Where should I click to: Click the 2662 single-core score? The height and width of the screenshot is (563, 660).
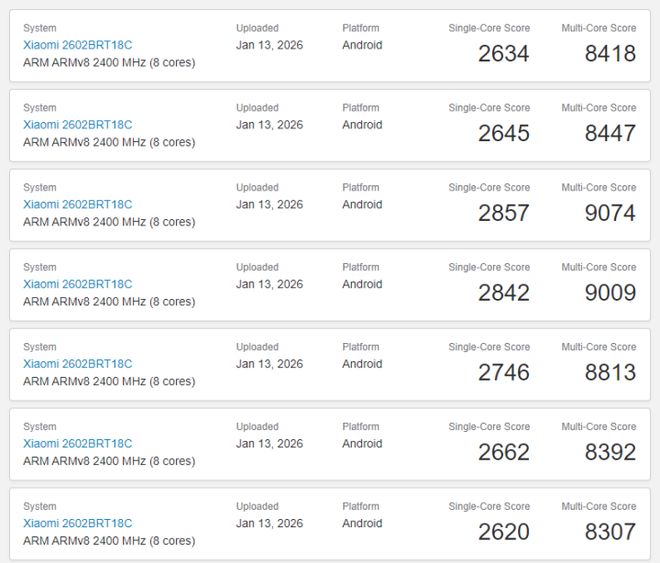(x=503, y=452)
